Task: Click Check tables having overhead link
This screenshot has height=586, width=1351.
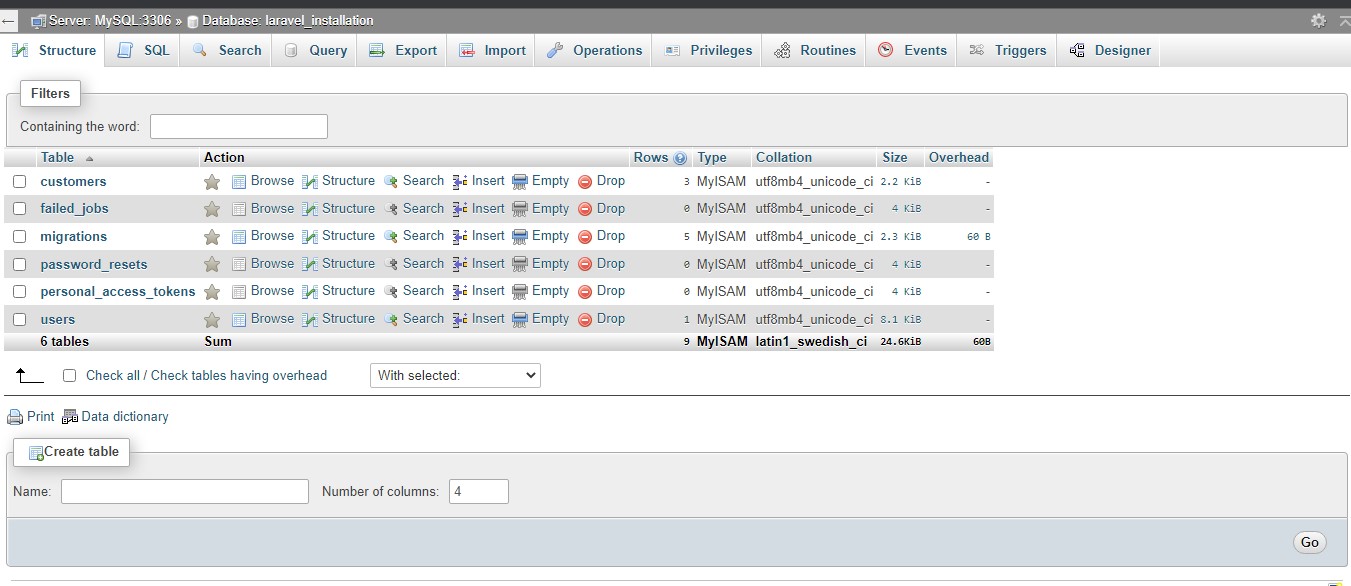Action: 239,376
